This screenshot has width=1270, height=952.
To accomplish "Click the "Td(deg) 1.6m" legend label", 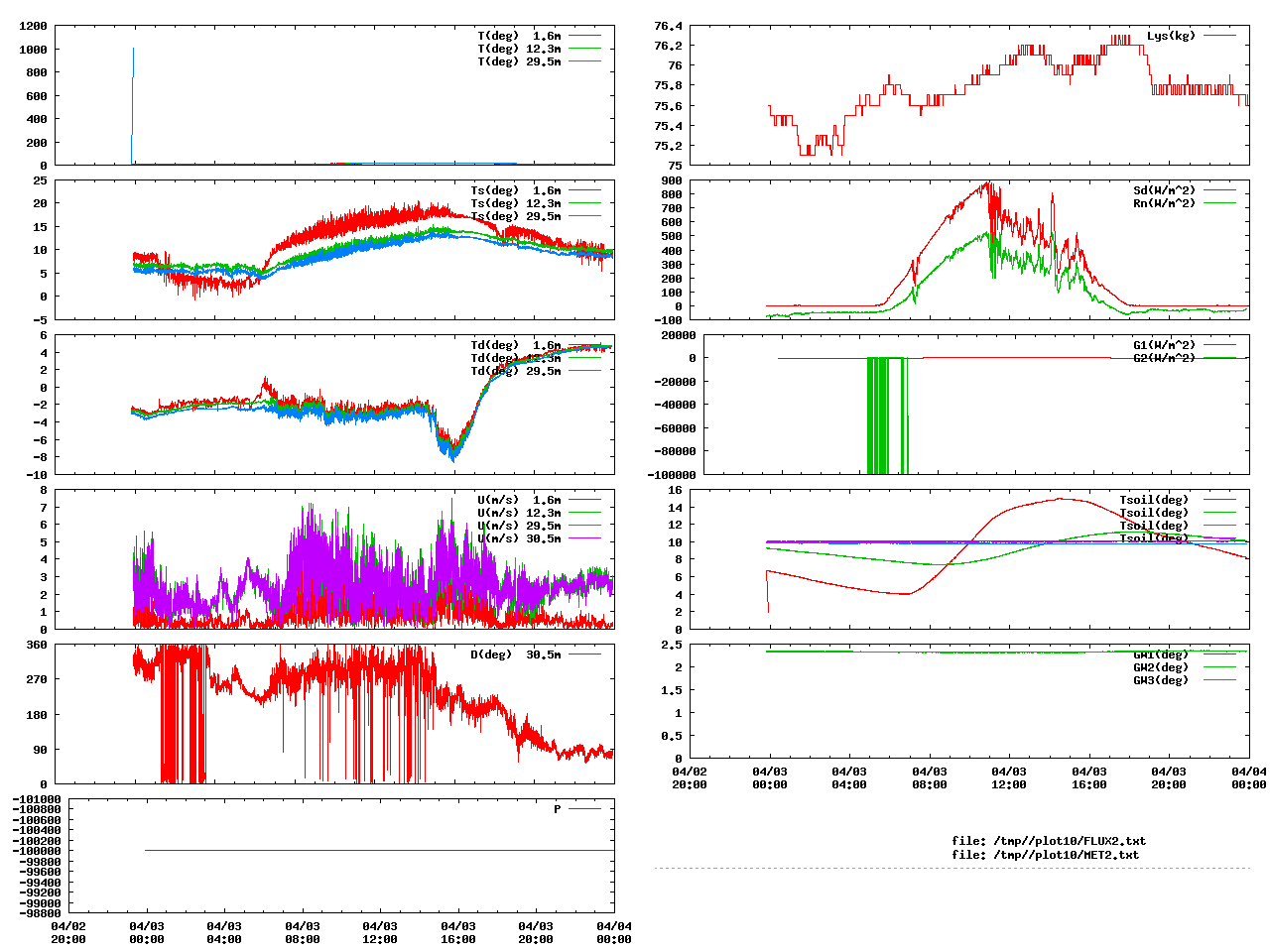I will coord(516,345).
